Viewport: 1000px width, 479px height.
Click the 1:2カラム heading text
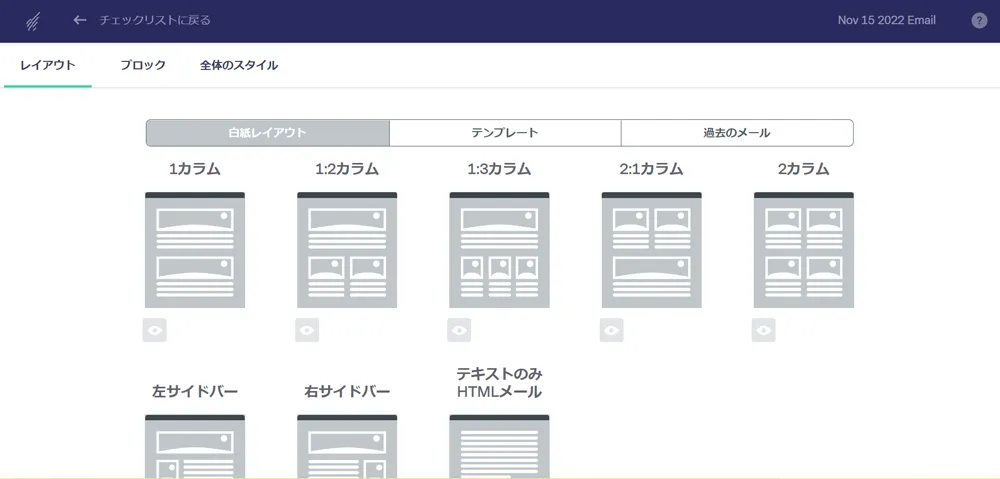(347, 169)
